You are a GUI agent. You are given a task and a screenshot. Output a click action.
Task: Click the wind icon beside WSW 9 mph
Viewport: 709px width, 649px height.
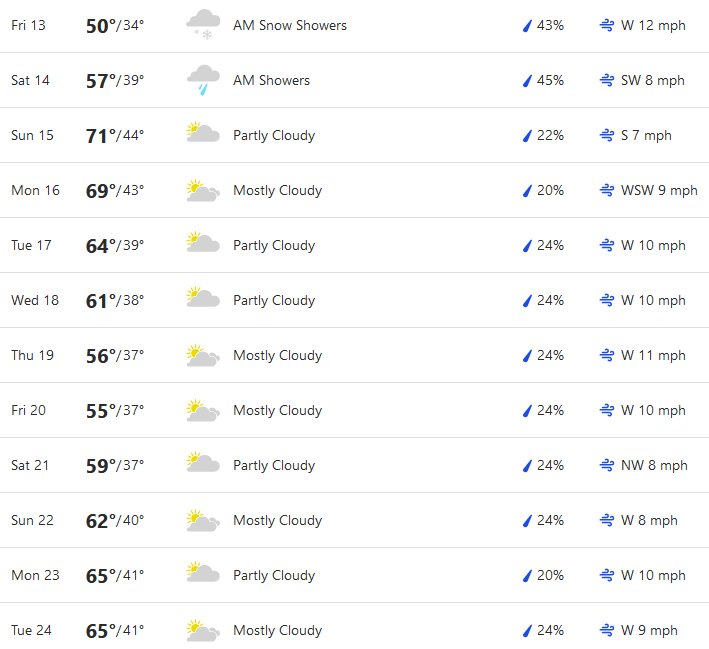point(607,190)
